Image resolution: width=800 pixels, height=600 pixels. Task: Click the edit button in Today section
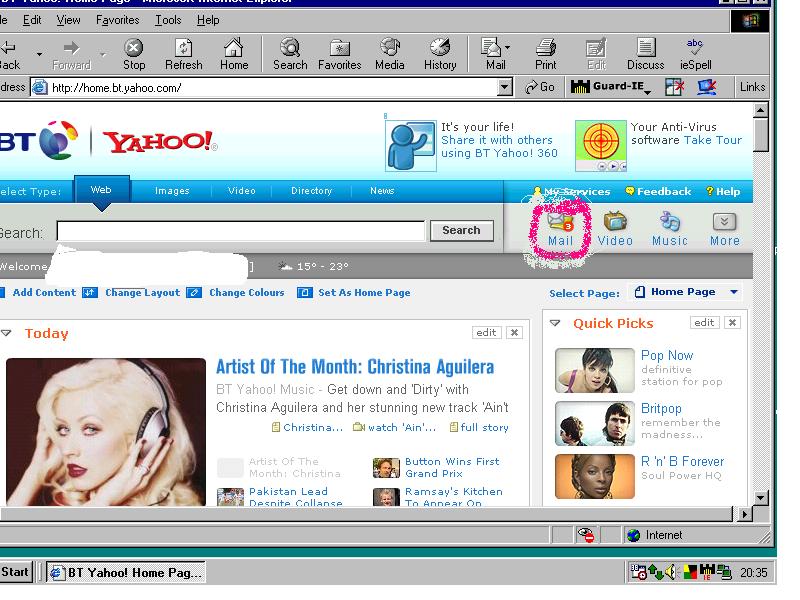486,333
